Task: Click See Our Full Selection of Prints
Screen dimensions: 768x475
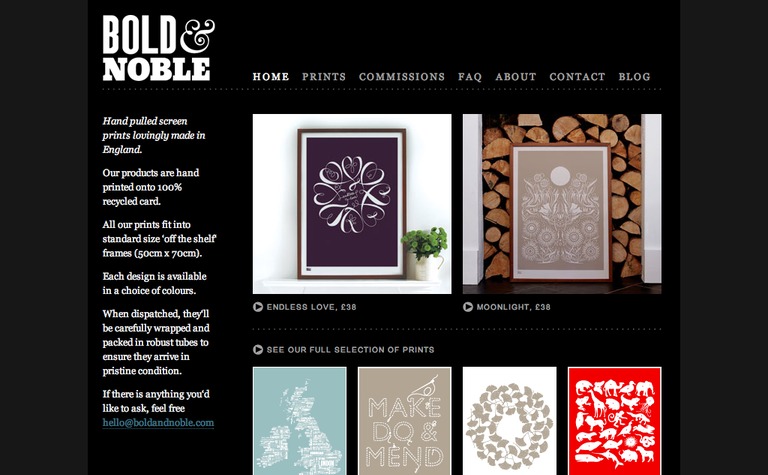Action: 351,350
